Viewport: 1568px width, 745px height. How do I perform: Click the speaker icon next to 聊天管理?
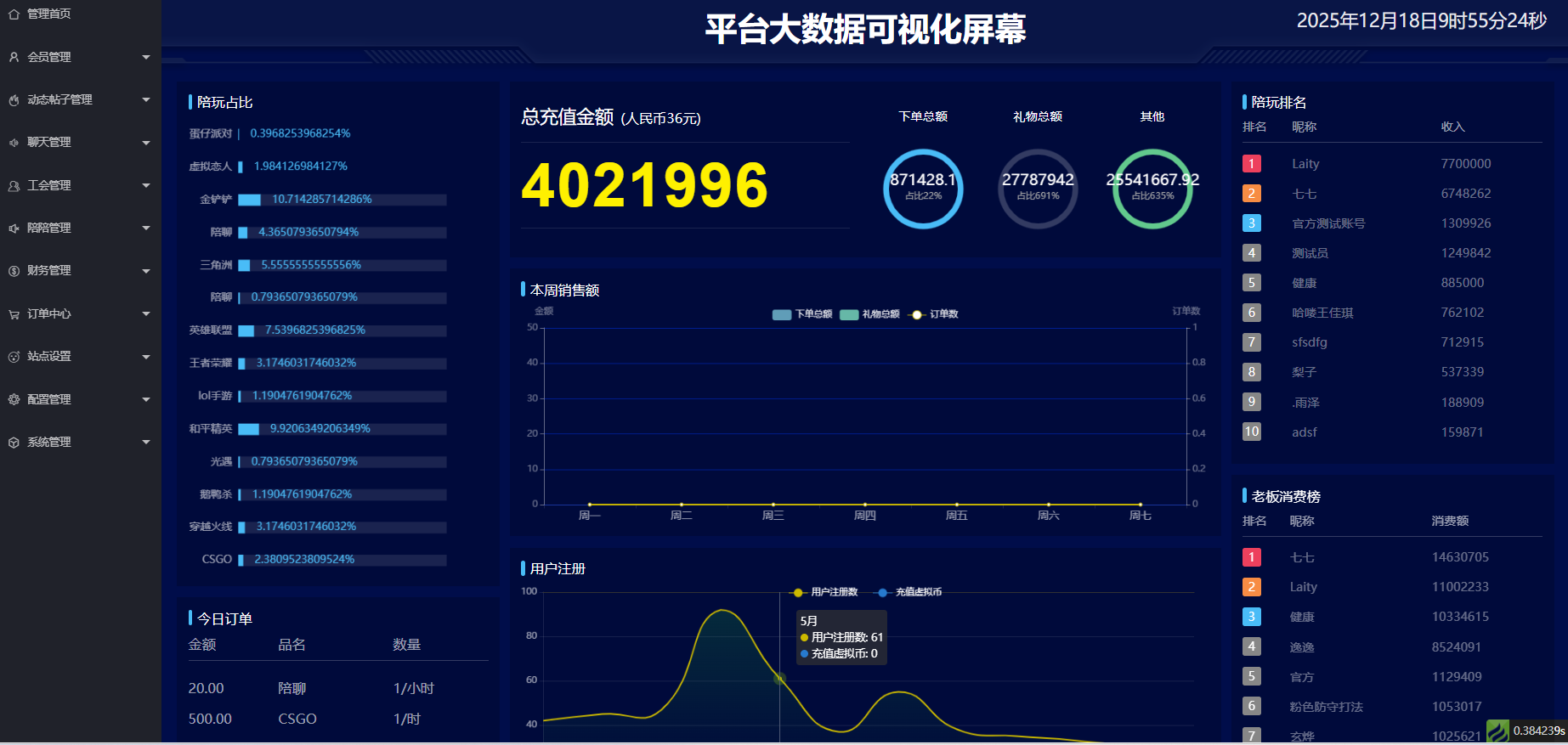14,143
